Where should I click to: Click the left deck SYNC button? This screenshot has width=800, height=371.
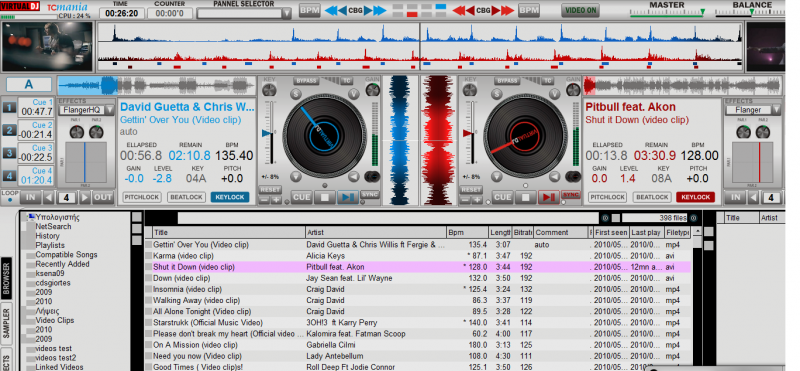370,194
